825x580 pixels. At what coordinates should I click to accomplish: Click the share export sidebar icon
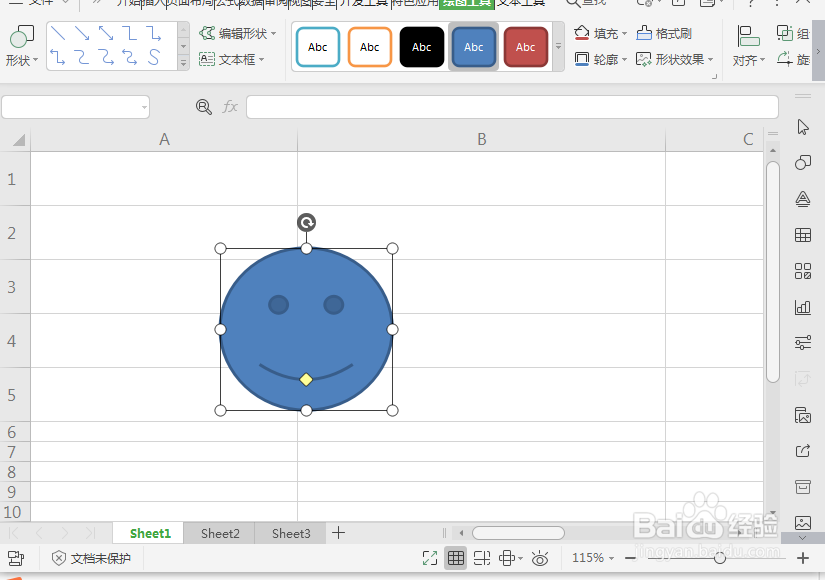[802, 451]
